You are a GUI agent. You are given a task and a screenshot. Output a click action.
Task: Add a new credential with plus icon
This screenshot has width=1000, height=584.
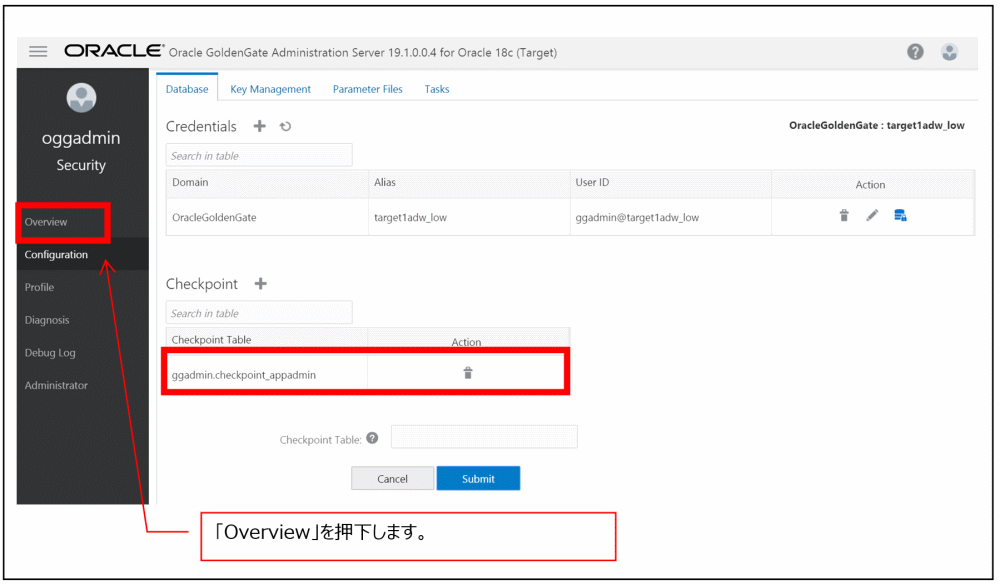click(x=260, y=126)
